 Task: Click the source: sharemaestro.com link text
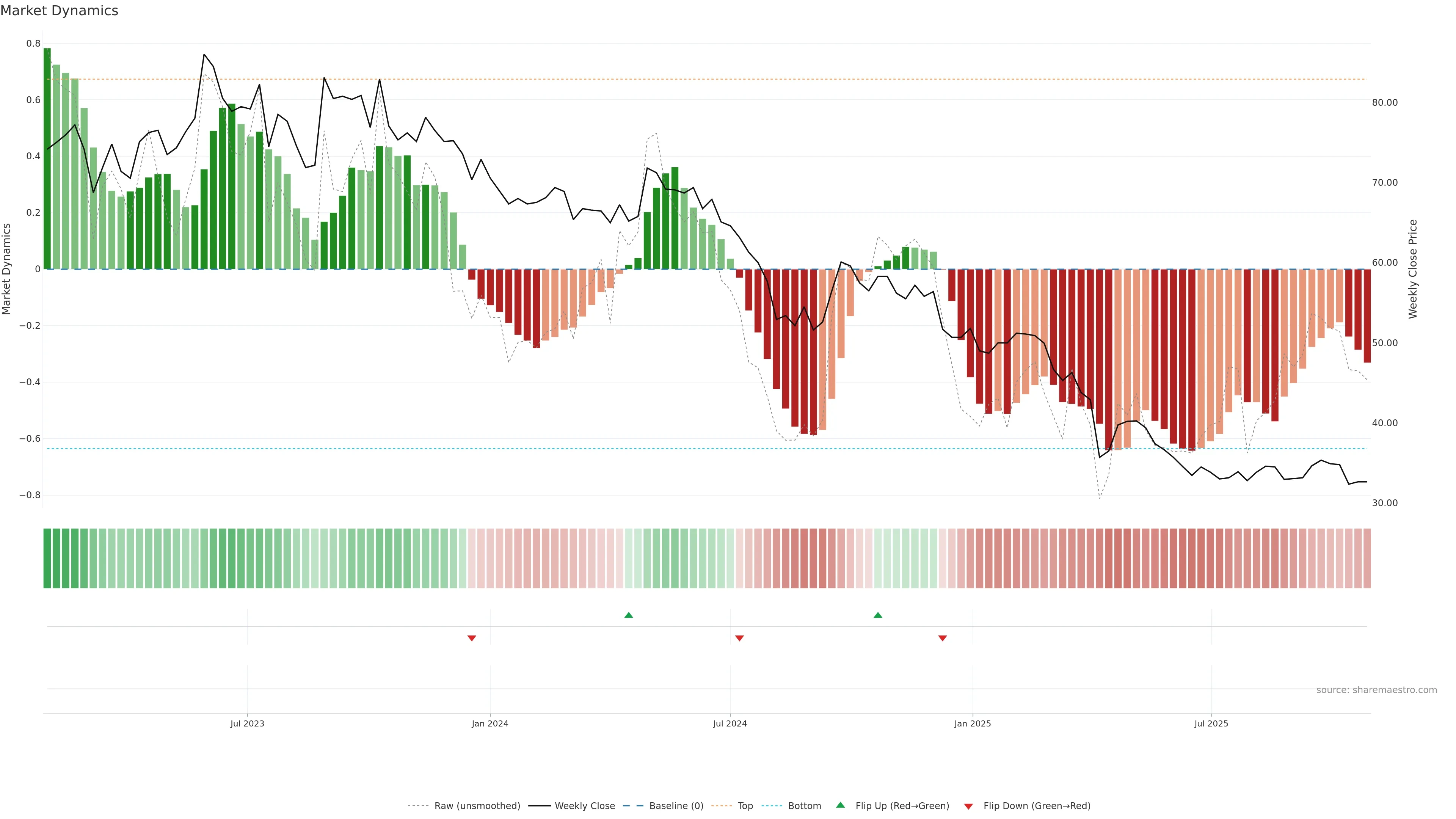tap(1376, 690)
